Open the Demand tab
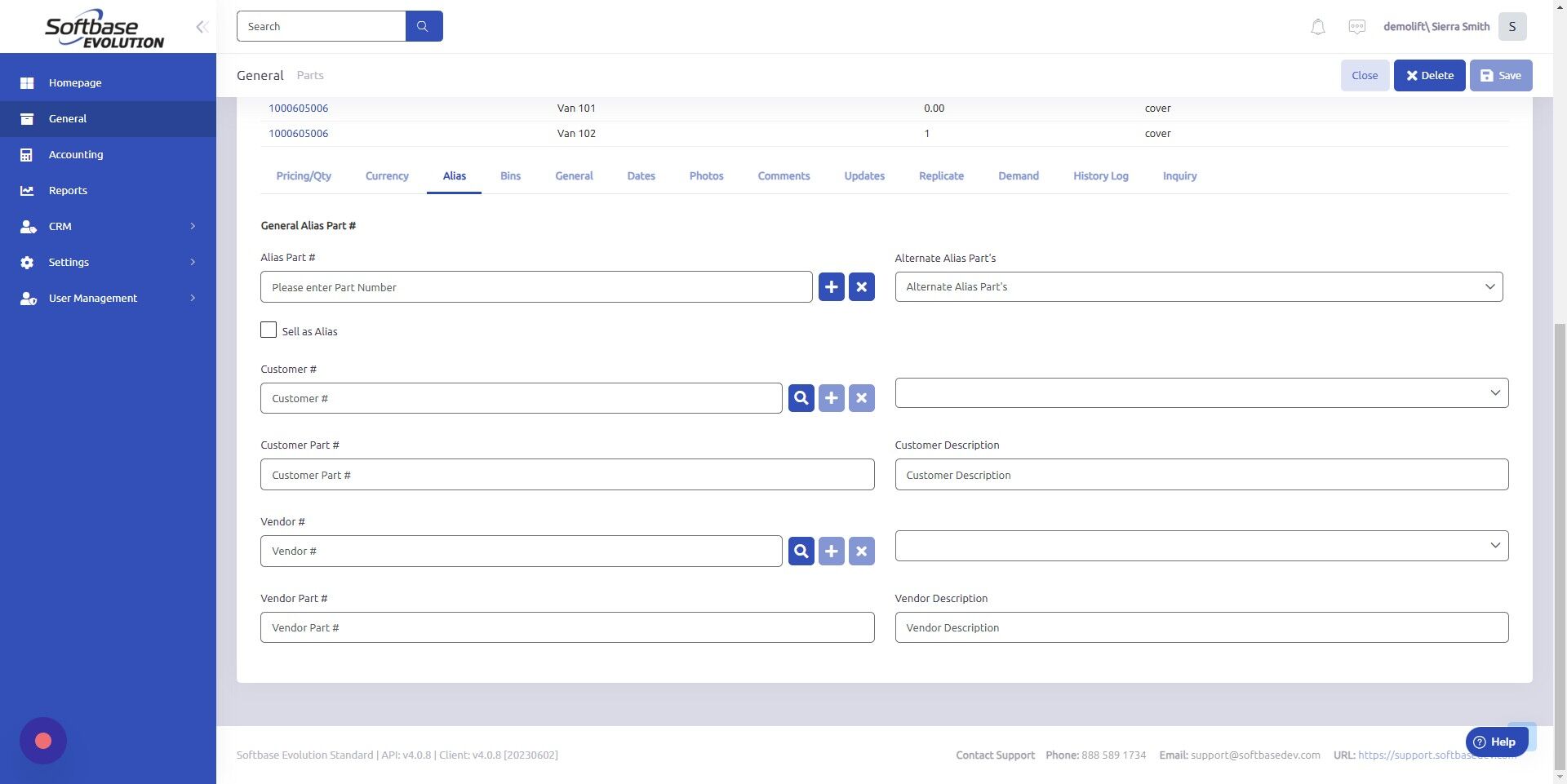1567x784 pixels. [x=1019, y=176]
